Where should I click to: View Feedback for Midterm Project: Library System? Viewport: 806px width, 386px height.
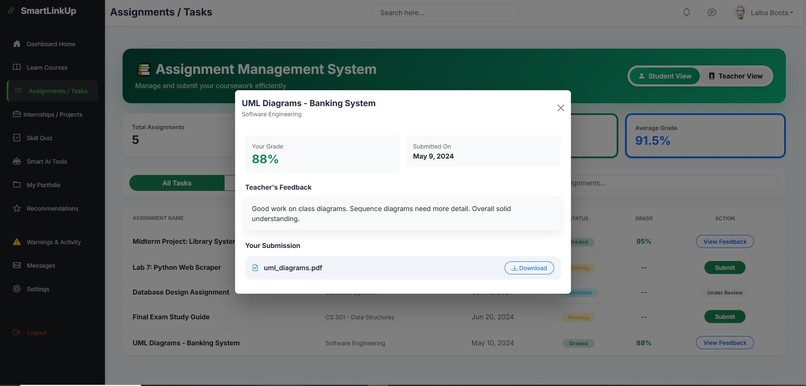pyautogui.click(x=724, y=242)
